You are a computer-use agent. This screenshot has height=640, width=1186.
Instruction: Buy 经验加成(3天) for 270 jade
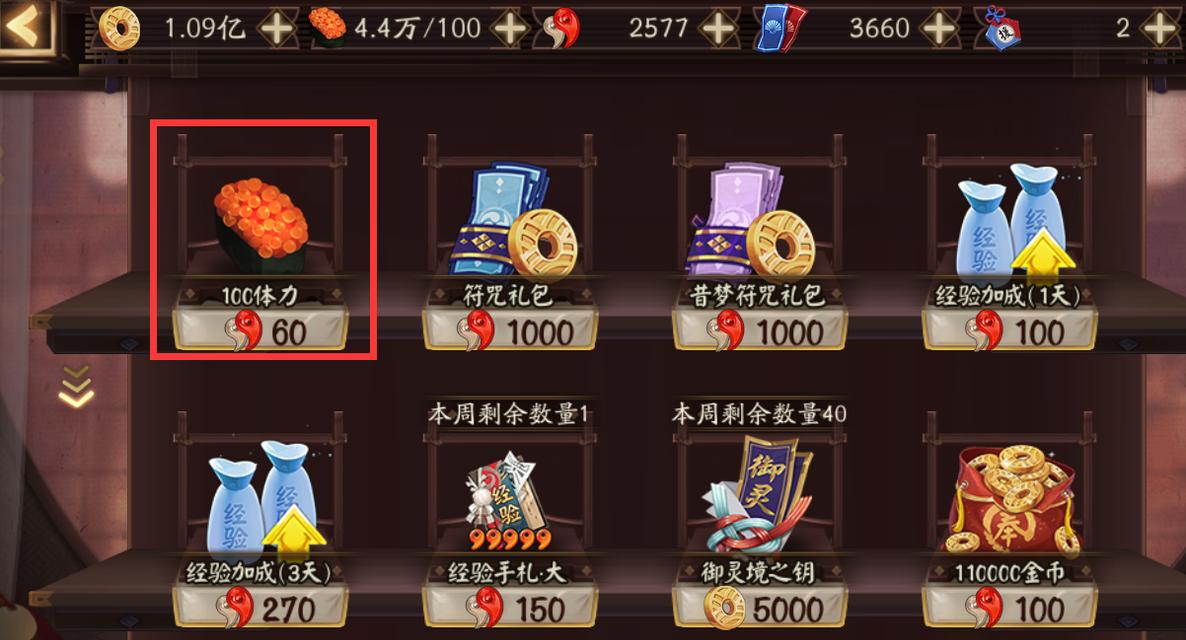[260, 609]
